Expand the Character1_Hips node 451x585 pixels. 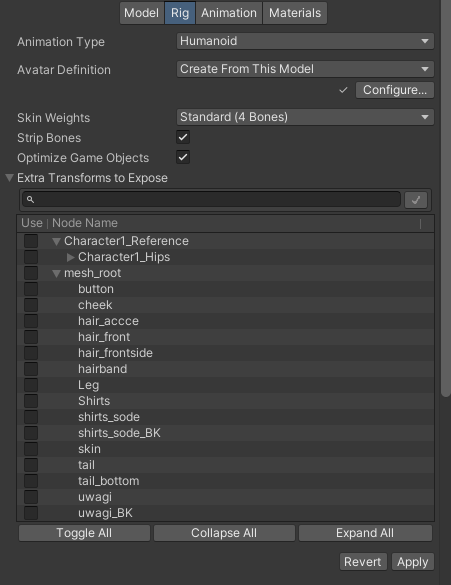coord(71,257)
